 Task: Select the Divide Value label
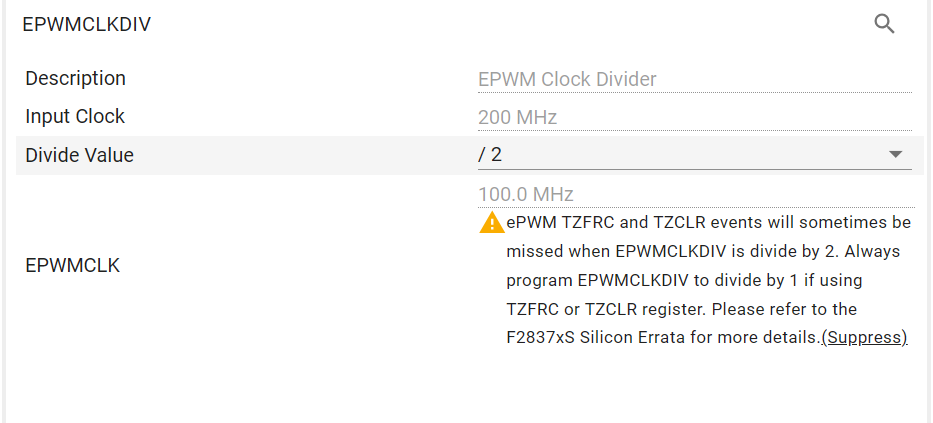pos(79,155)
